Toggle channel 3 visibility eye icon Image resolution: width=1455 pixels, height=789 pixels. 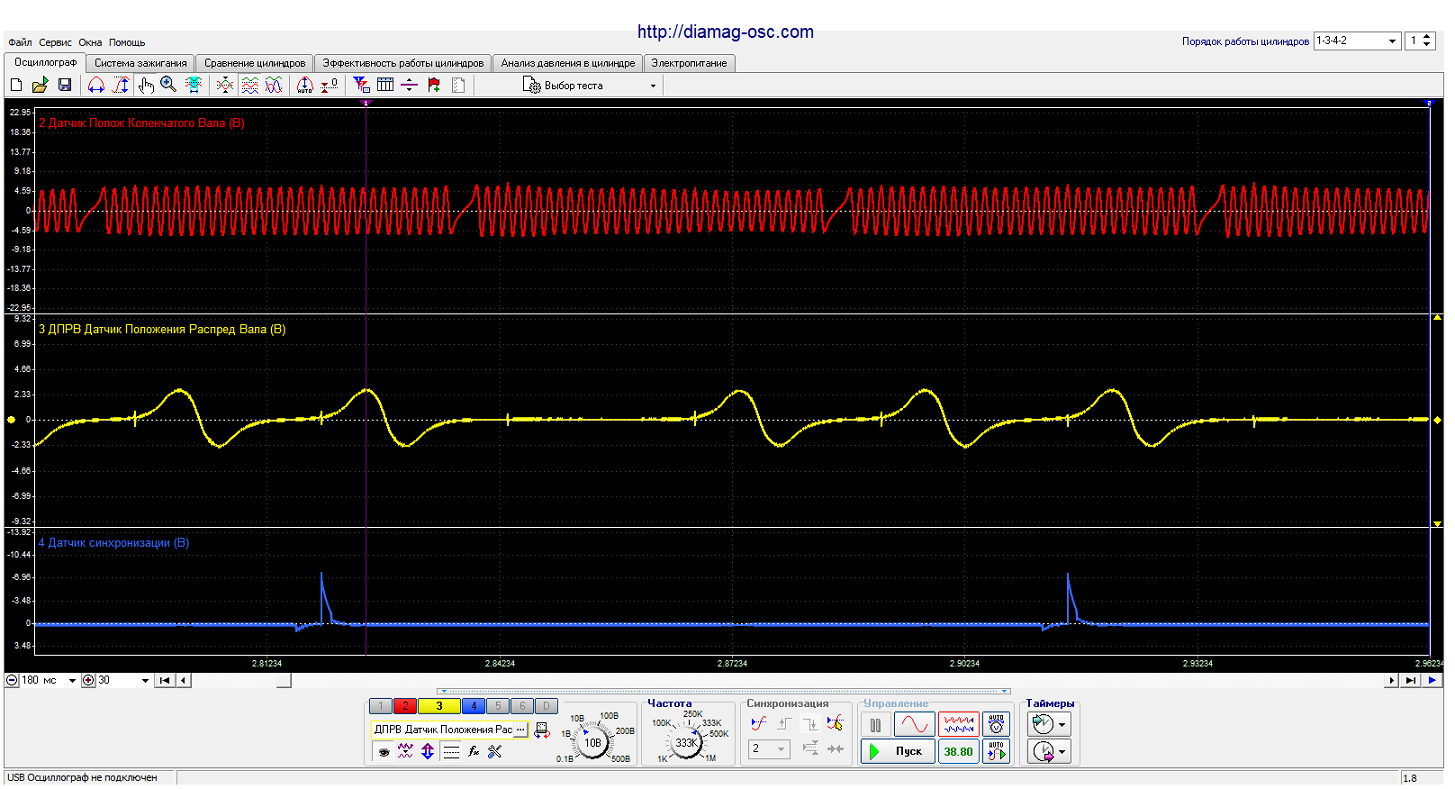click(383, 751)
